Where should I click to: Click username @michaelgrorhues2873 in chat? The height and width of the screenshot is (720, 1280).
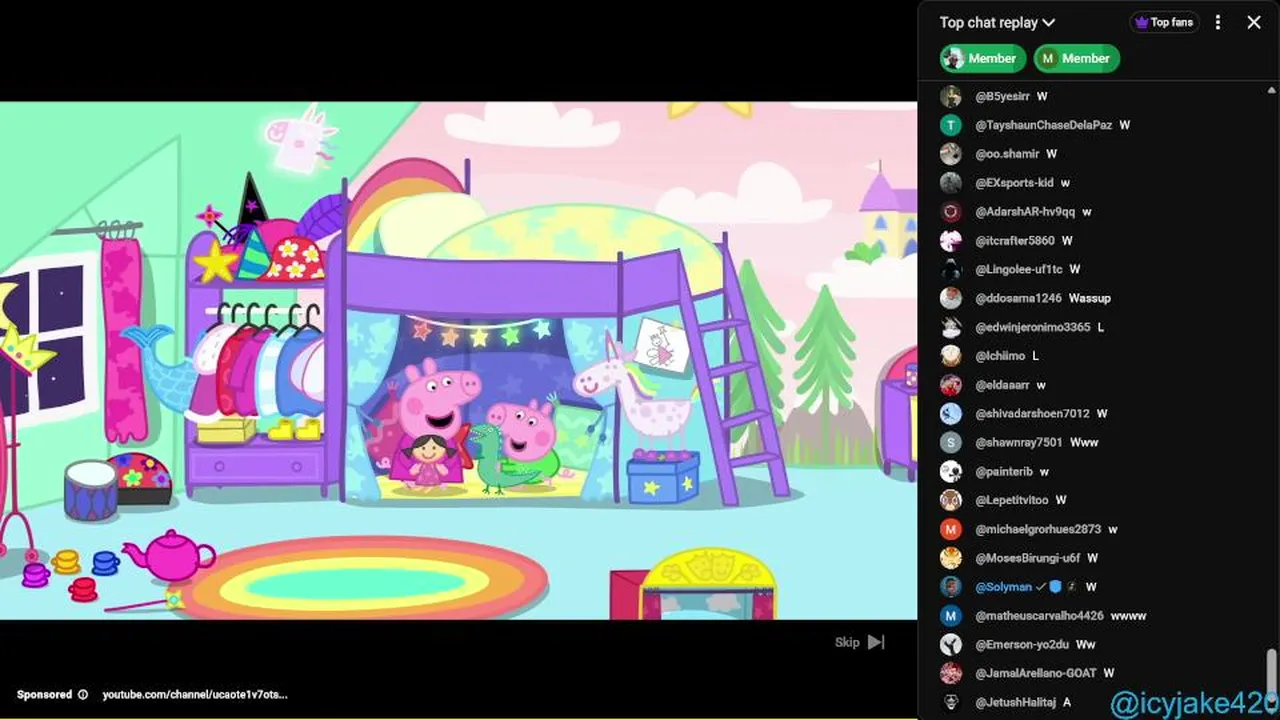click(x=1038, y=529)
